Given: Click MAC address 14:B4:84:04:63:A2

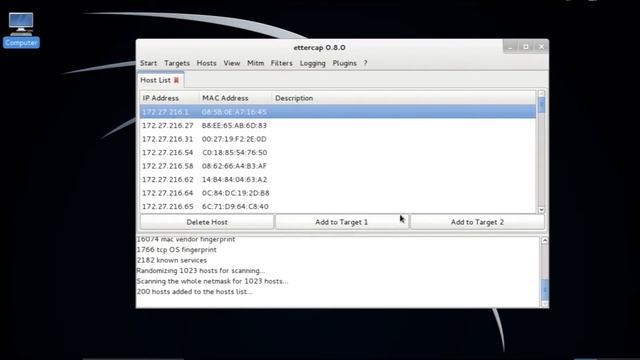Looking at the screenshot, I should coord(235,179).
